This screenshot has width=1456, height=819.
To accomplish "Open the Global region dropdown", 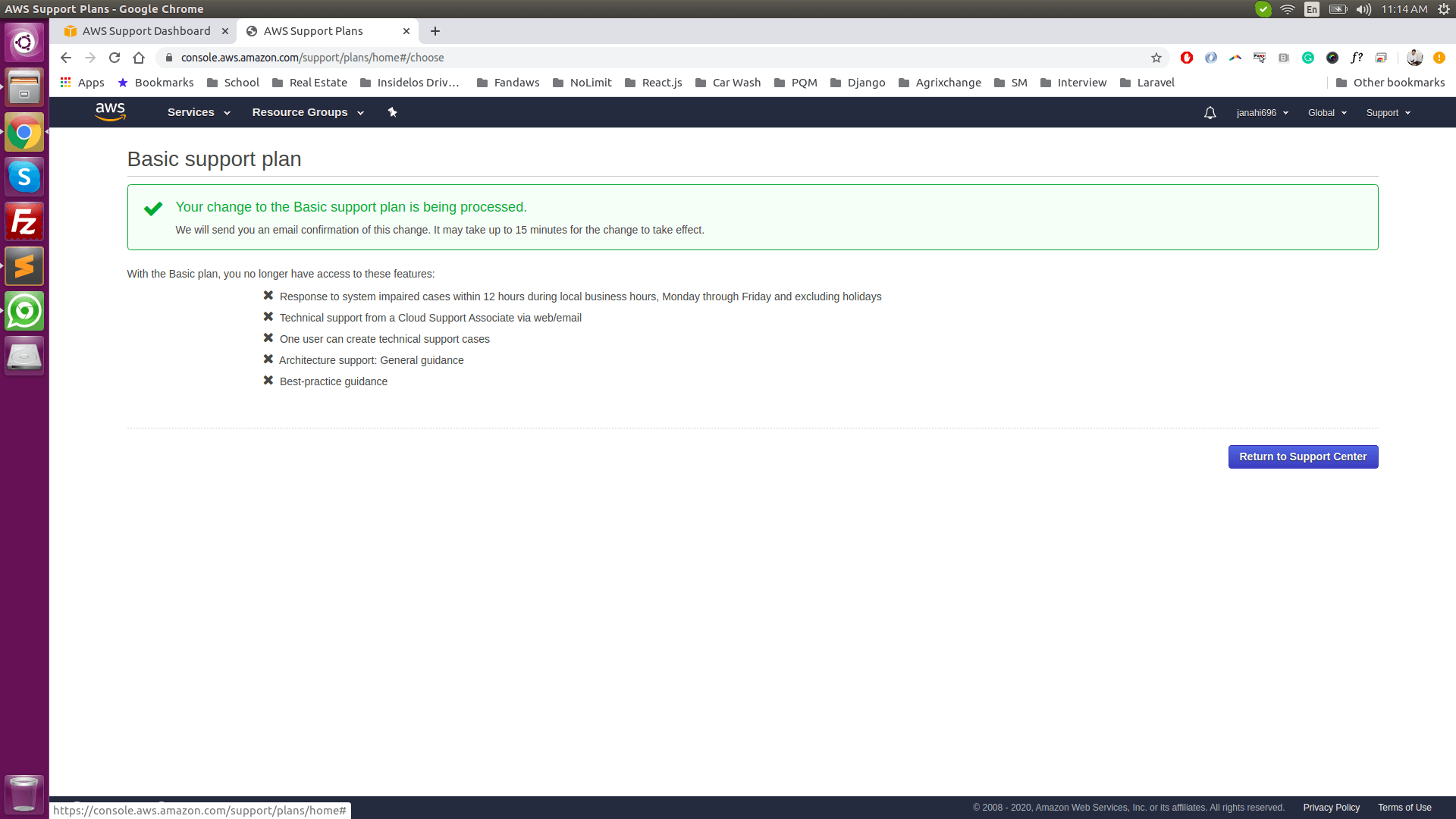I will click(1327, 113).
